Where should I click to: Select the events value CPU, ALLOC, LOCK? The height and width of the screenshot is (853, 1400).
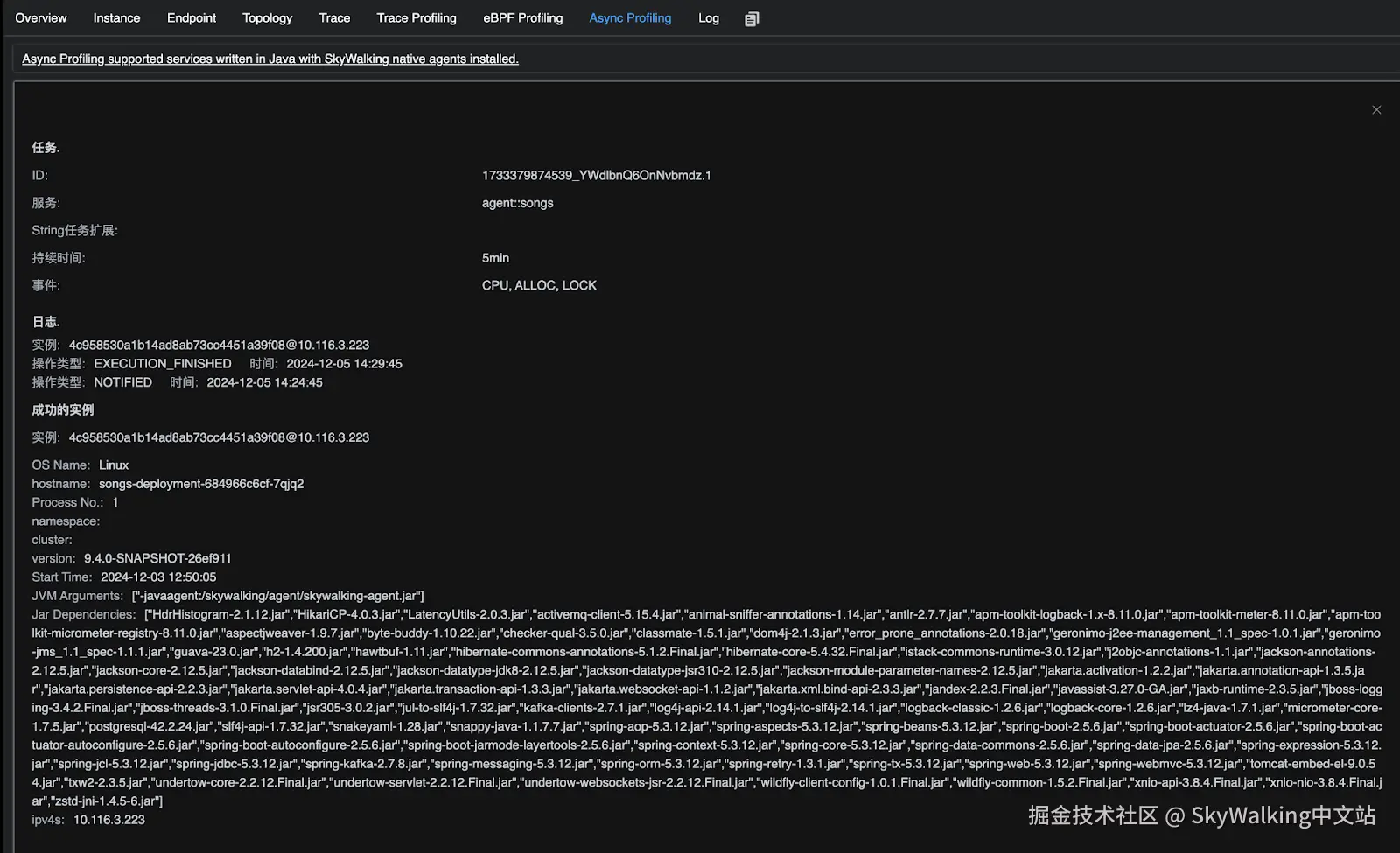click(539, 285)
